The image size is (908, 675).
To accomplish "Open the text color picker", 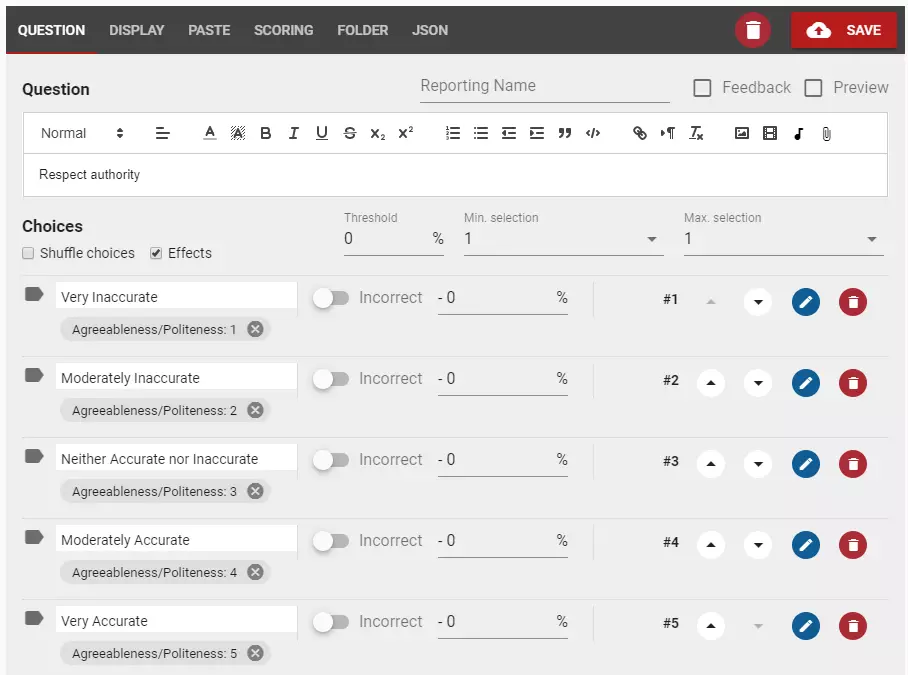I will [210, 133].
